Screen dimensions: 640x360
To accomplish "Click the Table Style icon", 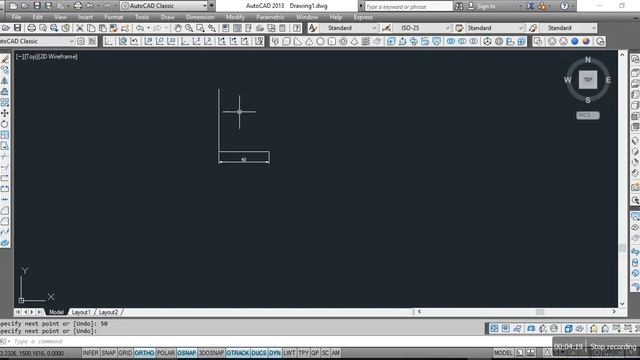I will click(459, 28).
